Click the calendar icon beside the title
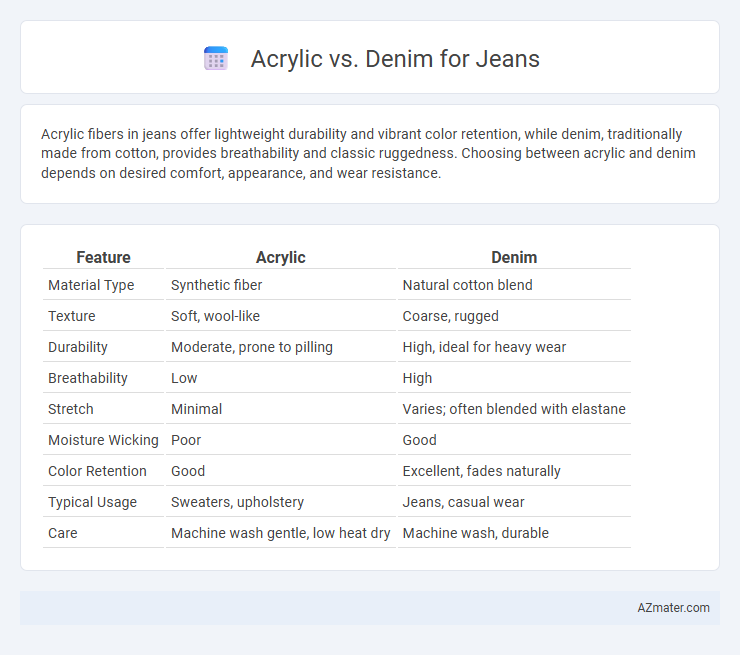 pyautogui.click(x=216, y=59)
